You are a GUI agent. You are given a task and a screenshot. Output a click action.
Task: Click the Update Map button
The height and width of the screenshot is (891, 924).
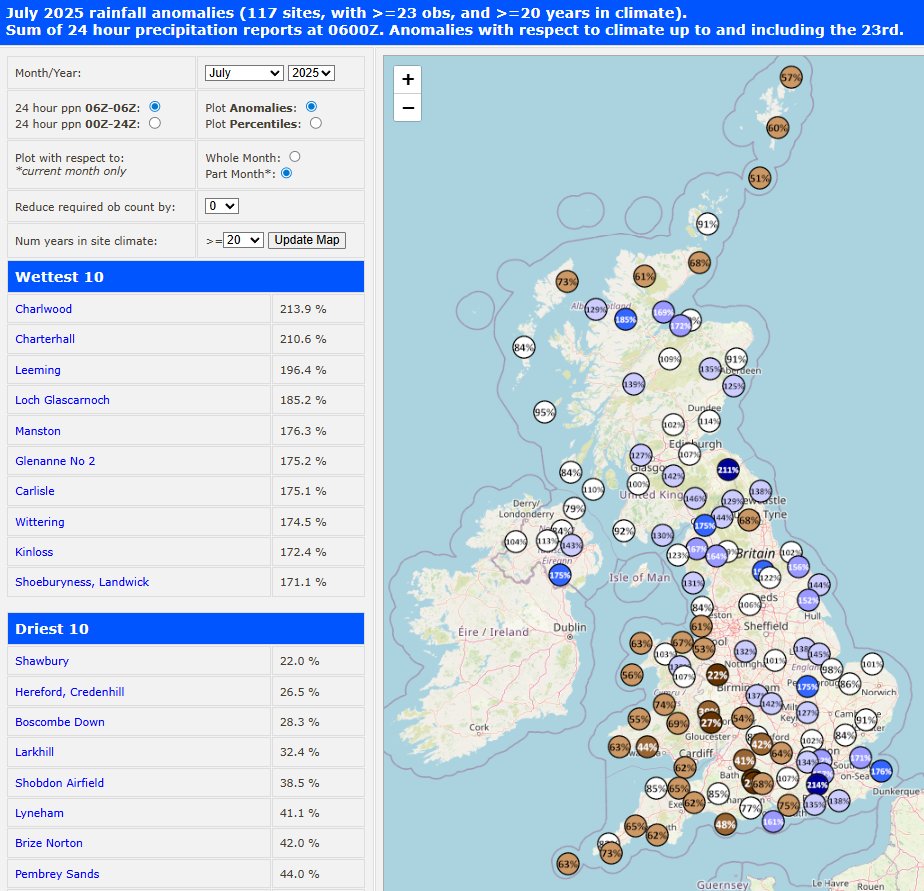(x=306, y=240)
